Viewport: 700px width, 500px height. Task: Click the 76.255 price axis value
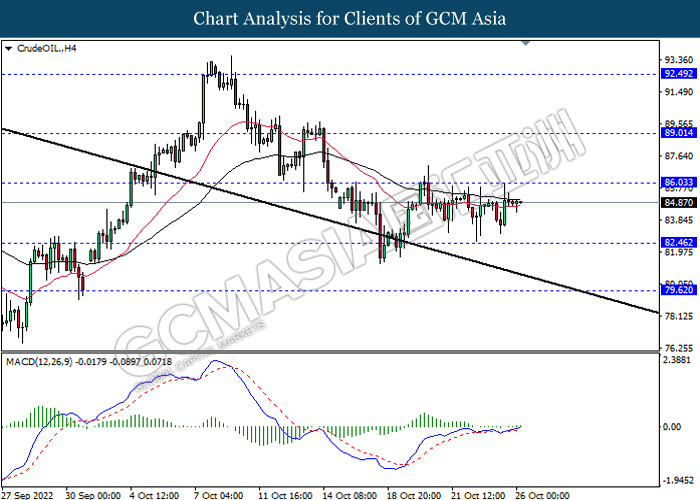[679, 348]
